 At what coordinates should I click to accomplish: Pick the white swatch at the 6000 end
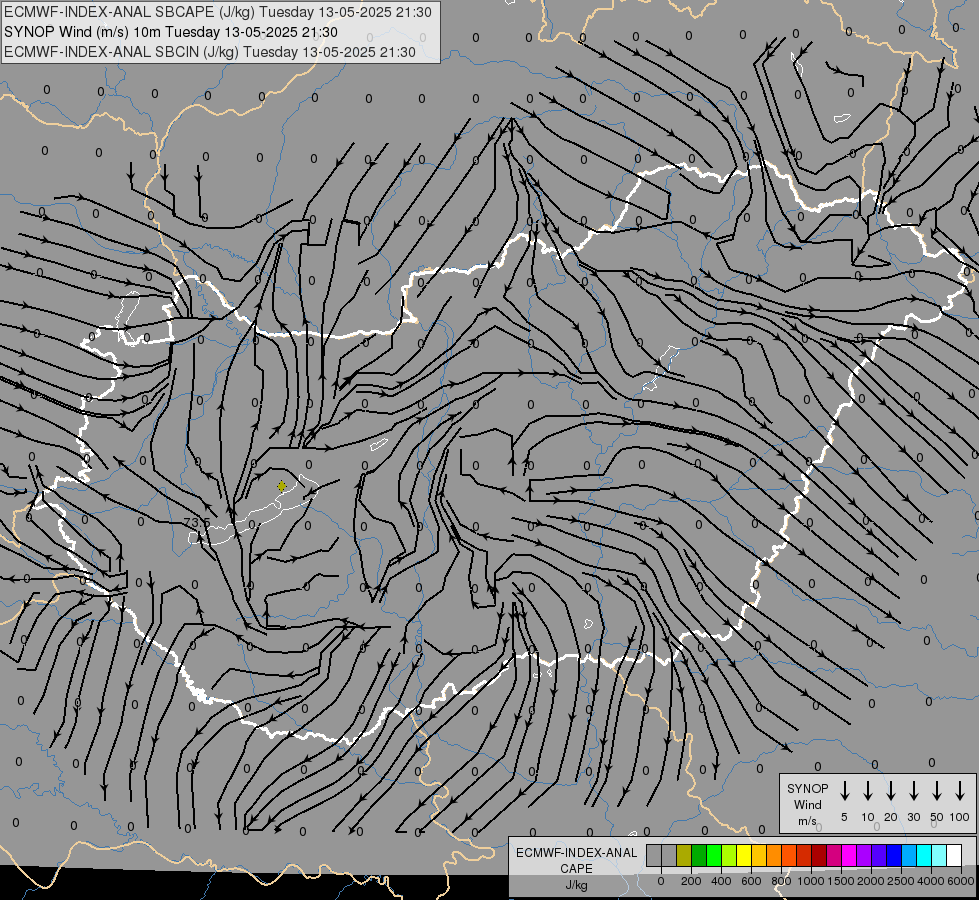955,855
